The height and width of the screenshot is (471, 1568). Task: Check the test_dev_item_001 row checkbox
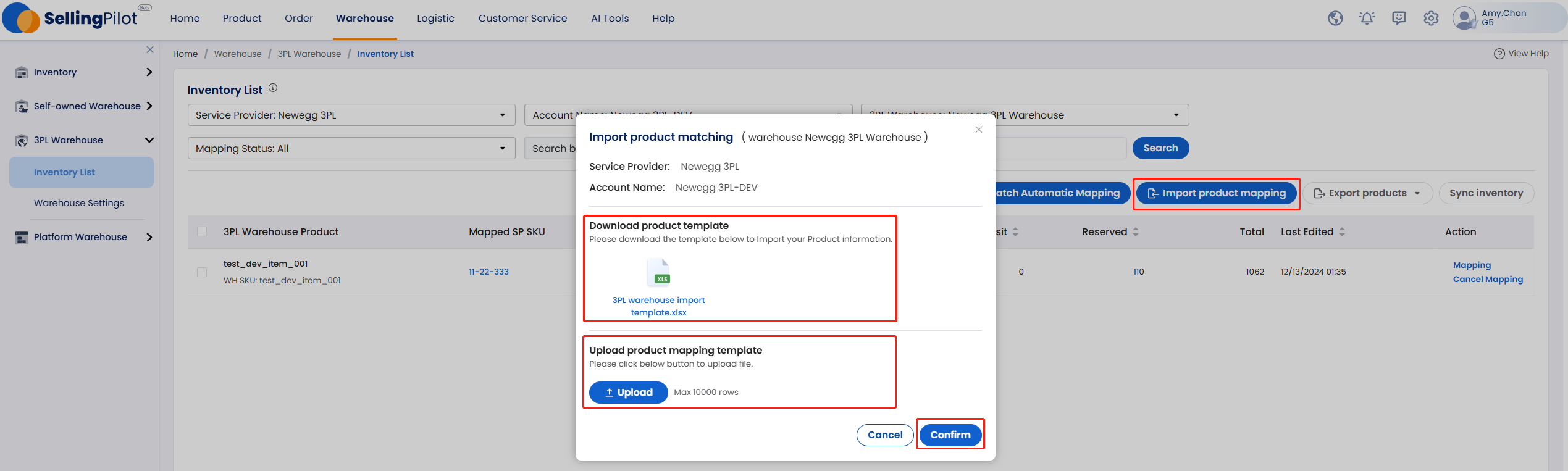pyautogui.click(x=202, y=272)
